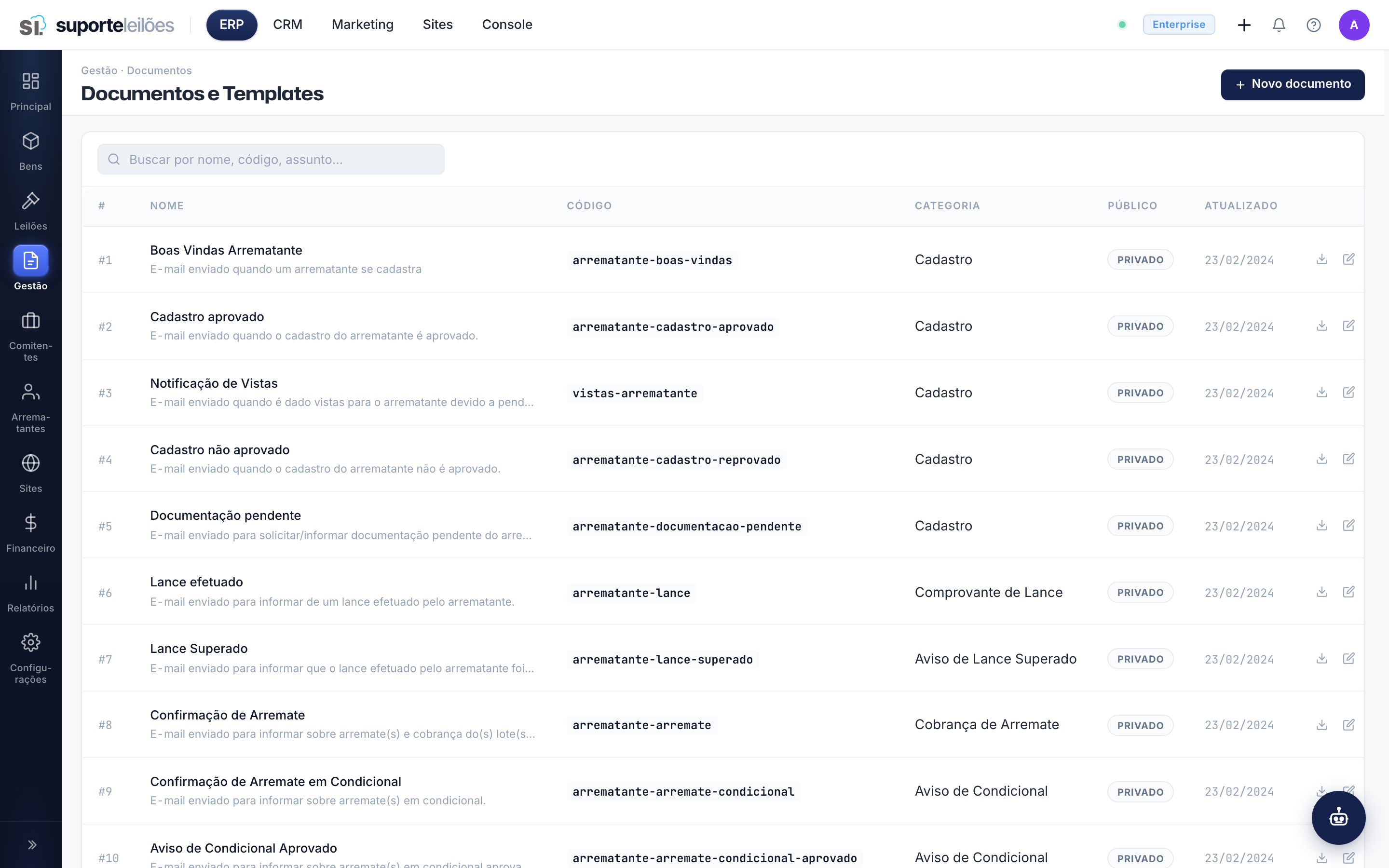Download the Documentação pendente document
This screenshot has height=868, width=1389.
[x=1322, y=525]
